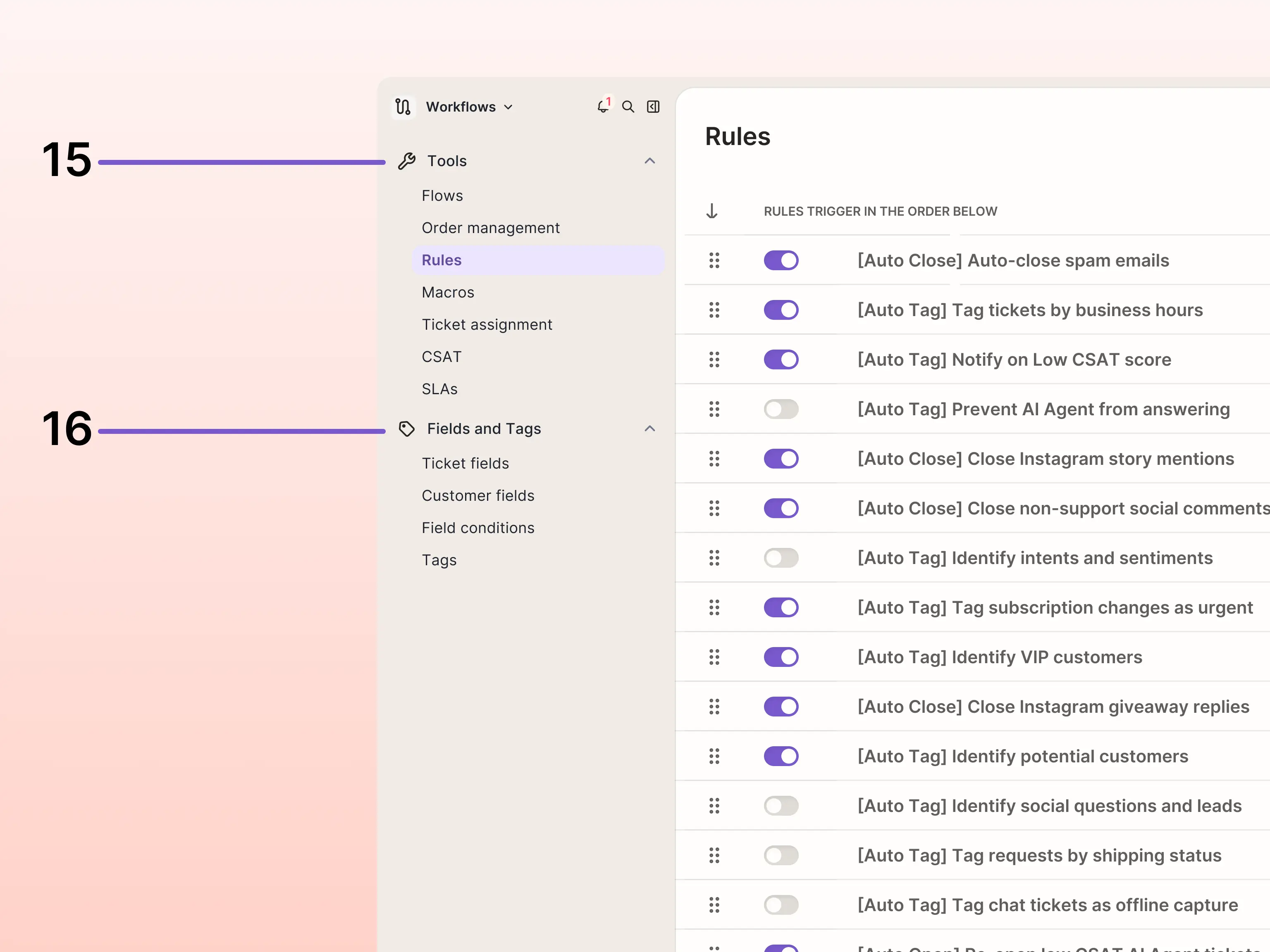Toggle Close non-support social comments rule

781,508
